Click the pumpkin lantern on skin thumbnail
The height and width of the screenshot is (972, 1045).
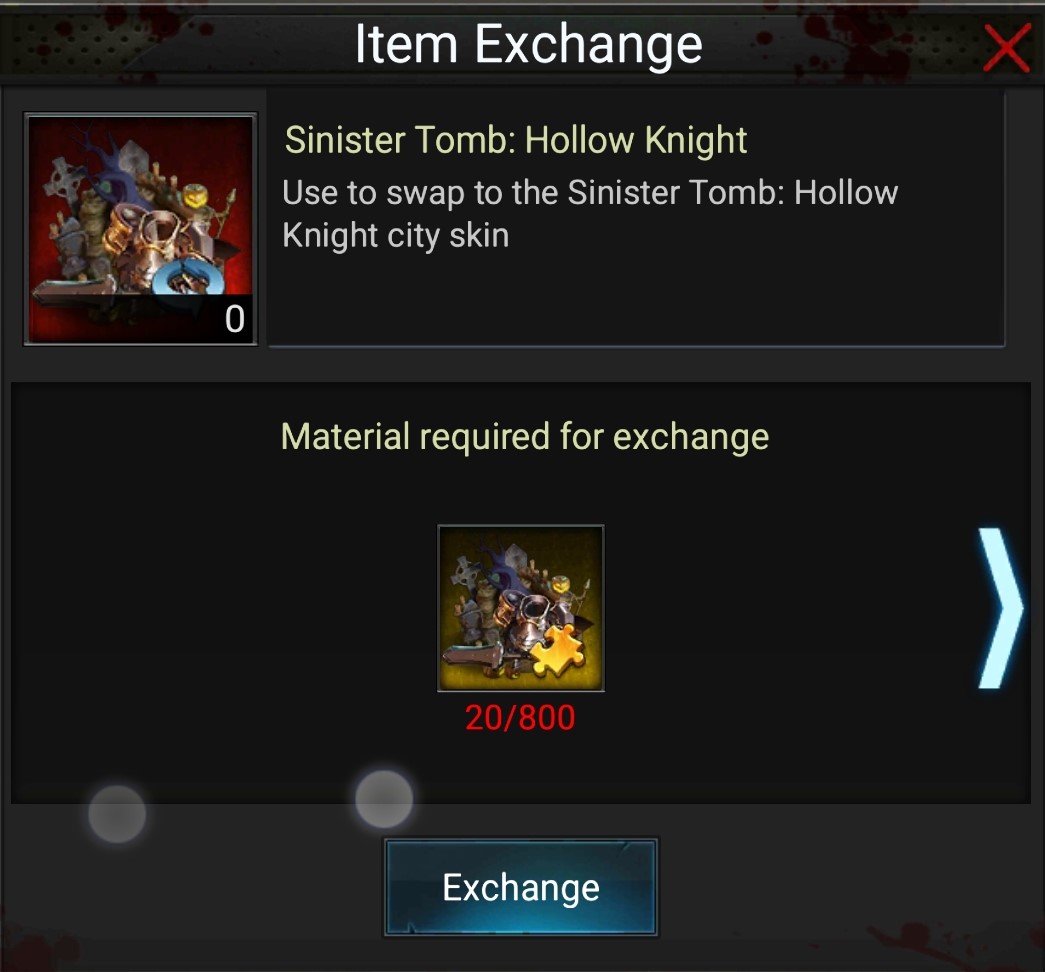coord(195,196)
